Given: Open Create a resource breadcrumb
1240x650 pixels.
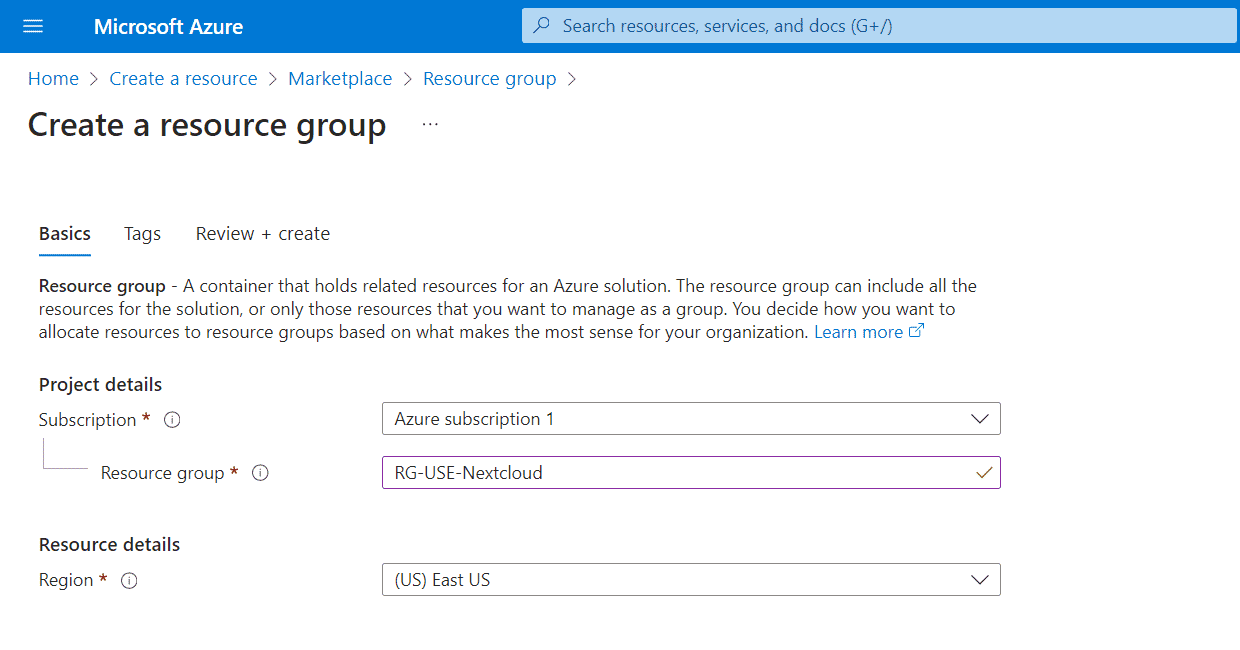Looking at the screenshot, I should [x=183, y=79].
